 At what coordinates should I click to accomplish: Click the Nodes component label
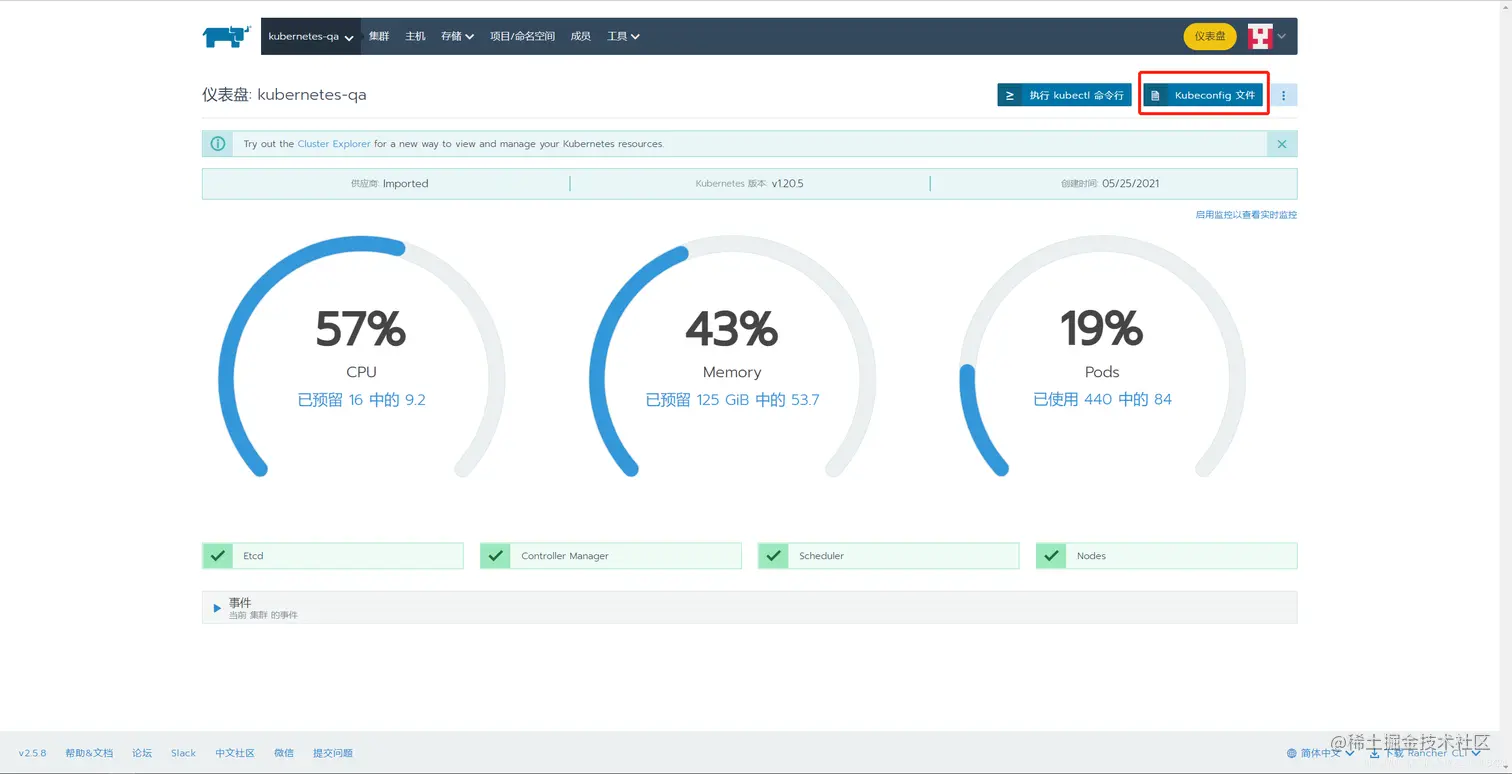tap(1091, 556)
